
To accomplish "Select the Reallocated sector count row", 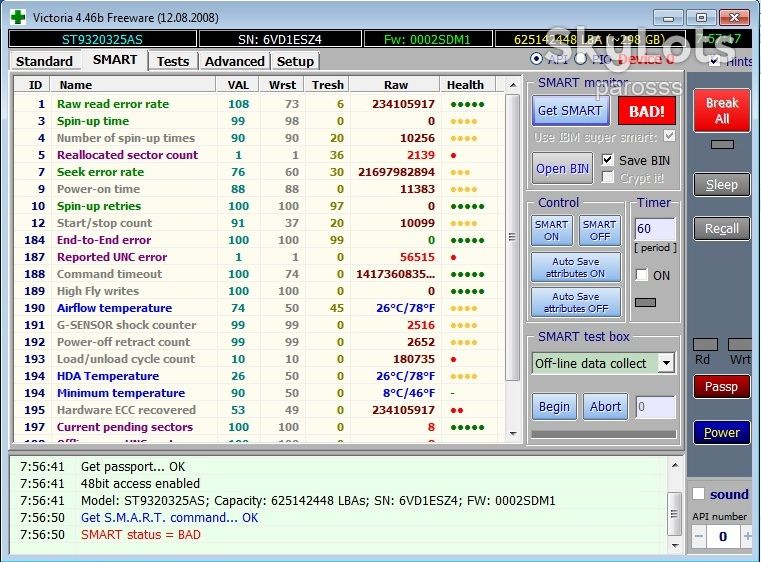I will coord(259,155).
